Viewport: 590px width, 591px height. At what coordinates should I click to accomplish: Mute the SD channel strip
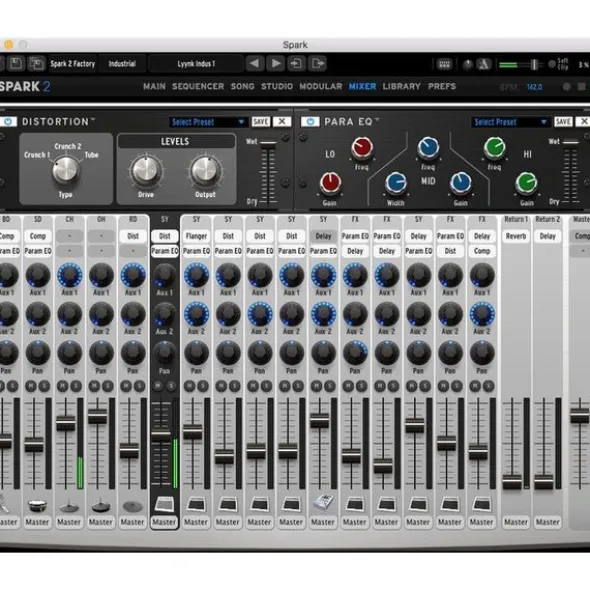click(x=31, y=386)
